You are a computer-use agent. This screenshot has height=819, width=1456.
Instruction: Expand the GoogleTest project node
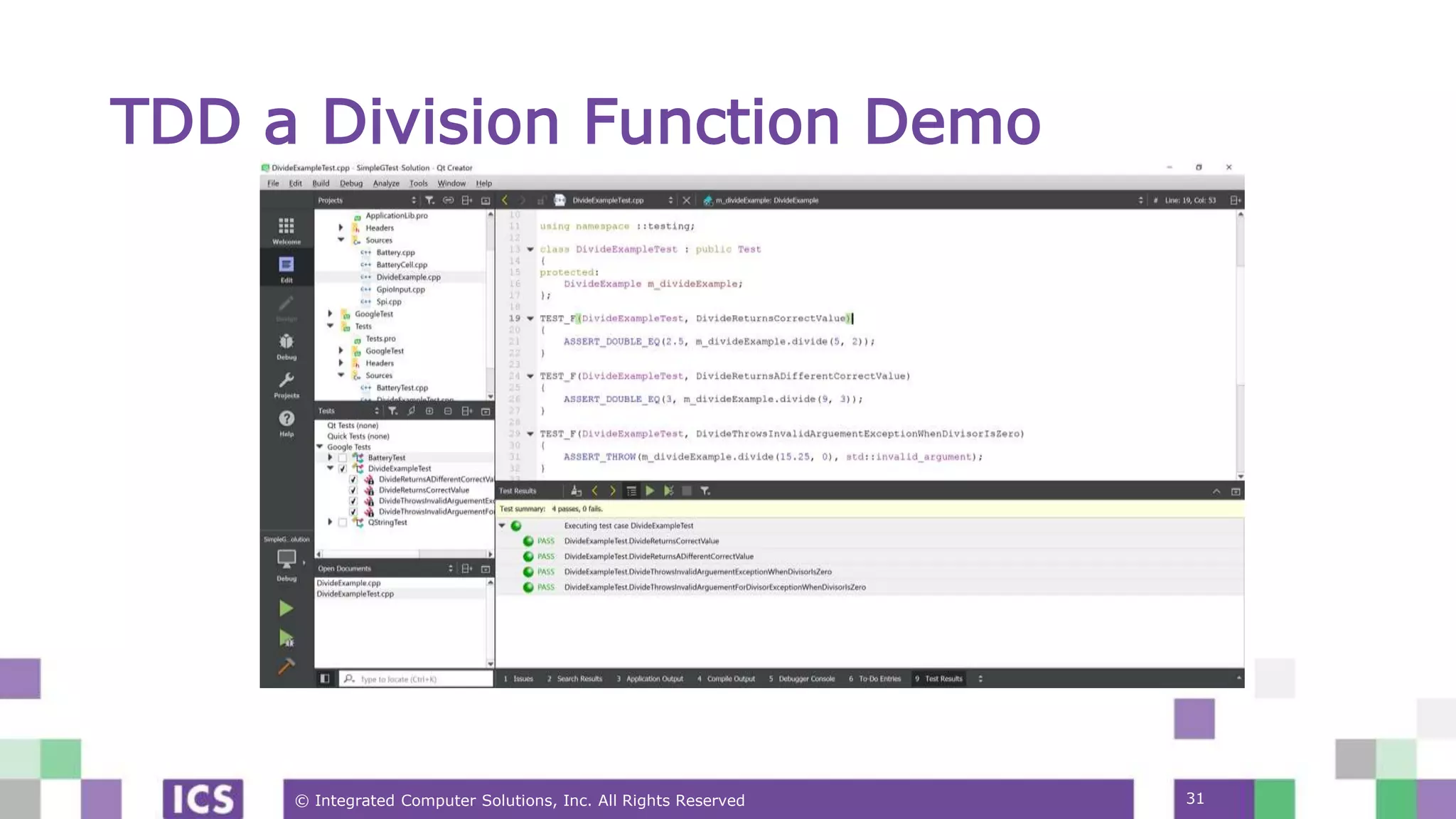point(330,314)
